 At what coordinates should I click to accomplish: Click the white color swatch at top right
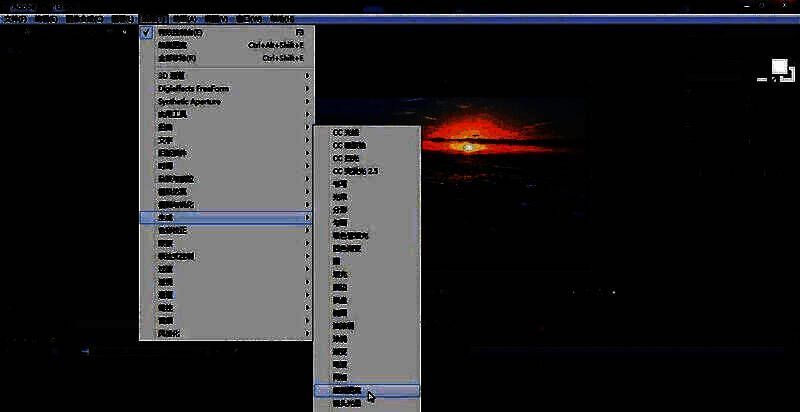(779, 67)
